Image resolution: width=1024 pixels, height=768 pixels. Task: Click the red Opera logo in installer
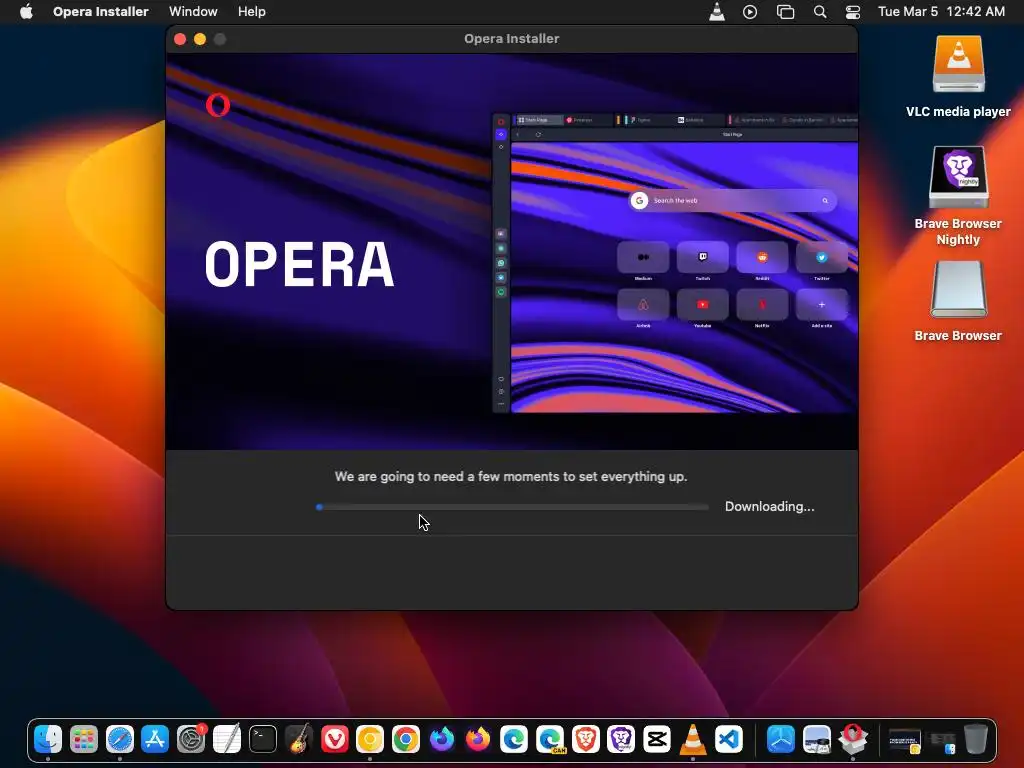(x=217, y=105)
